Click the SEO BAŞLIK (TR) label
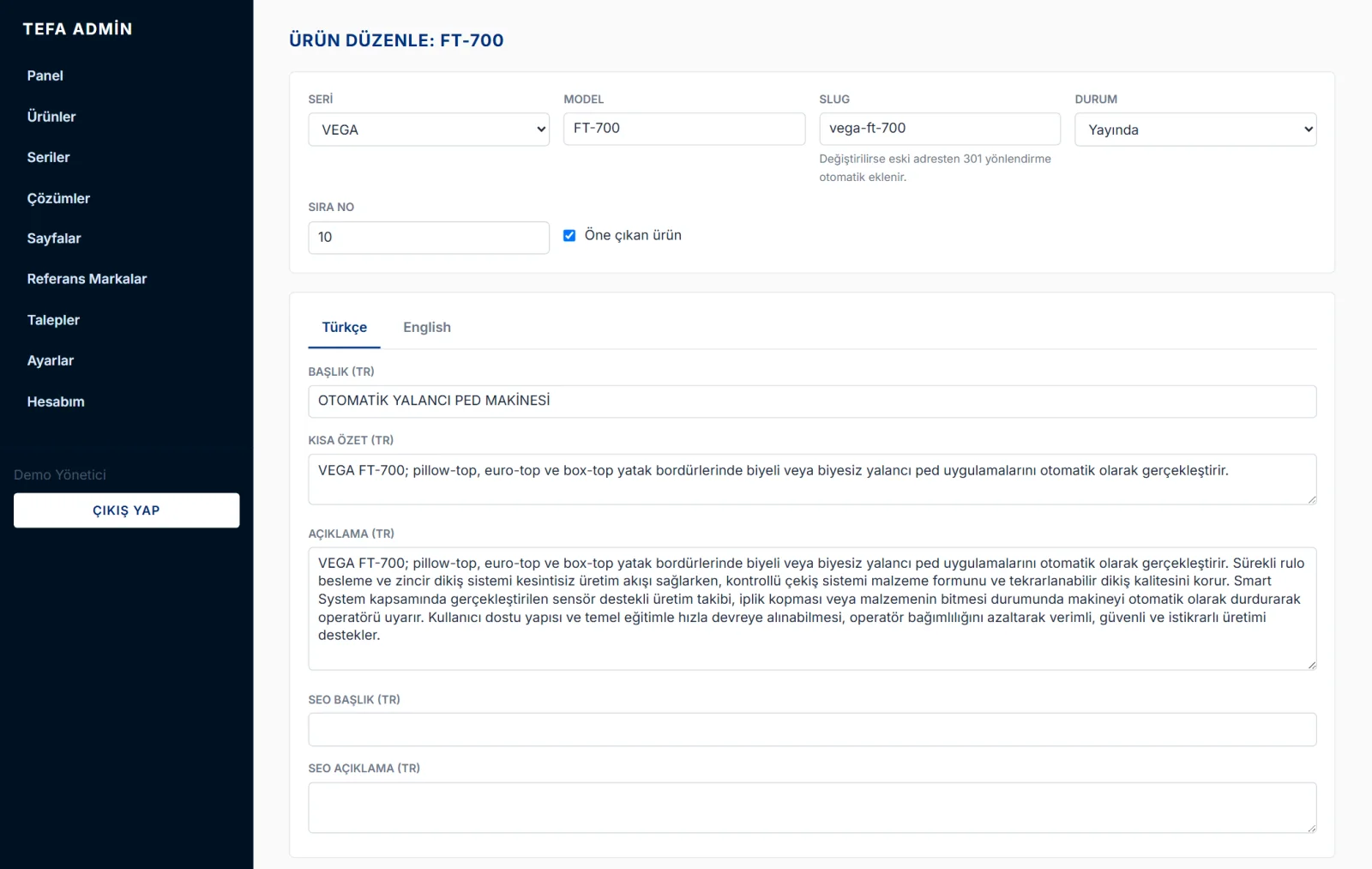 pos(354,700)
